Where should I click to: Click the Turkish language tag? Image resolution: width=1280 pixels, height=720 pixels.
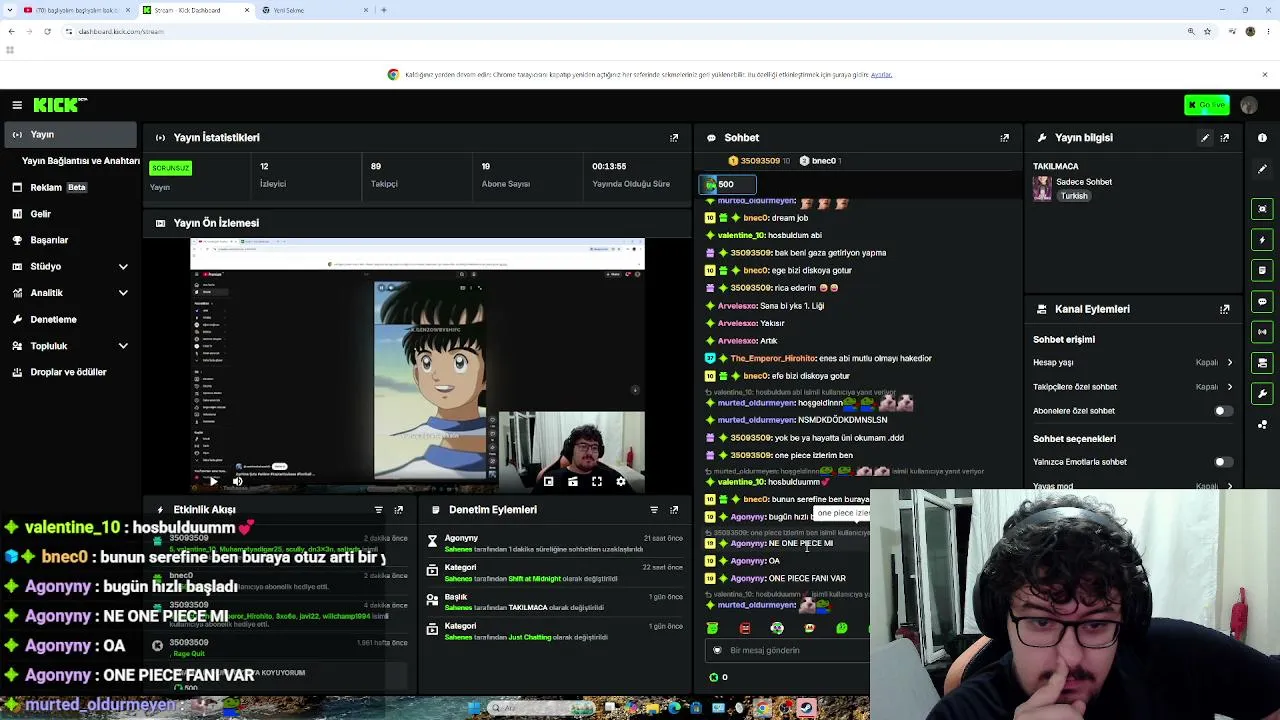[x=1074, y=196]
